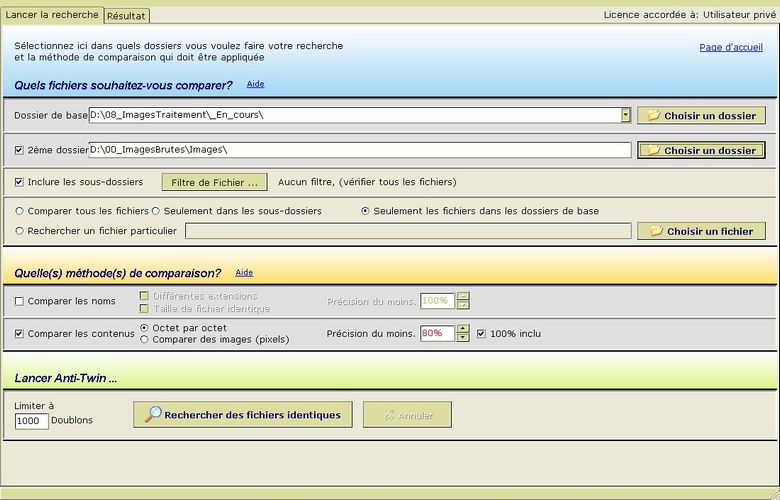The image size is (780, 500).
Task: Uncheck the 2ème dossier checkbox
Action: point(20,150)
